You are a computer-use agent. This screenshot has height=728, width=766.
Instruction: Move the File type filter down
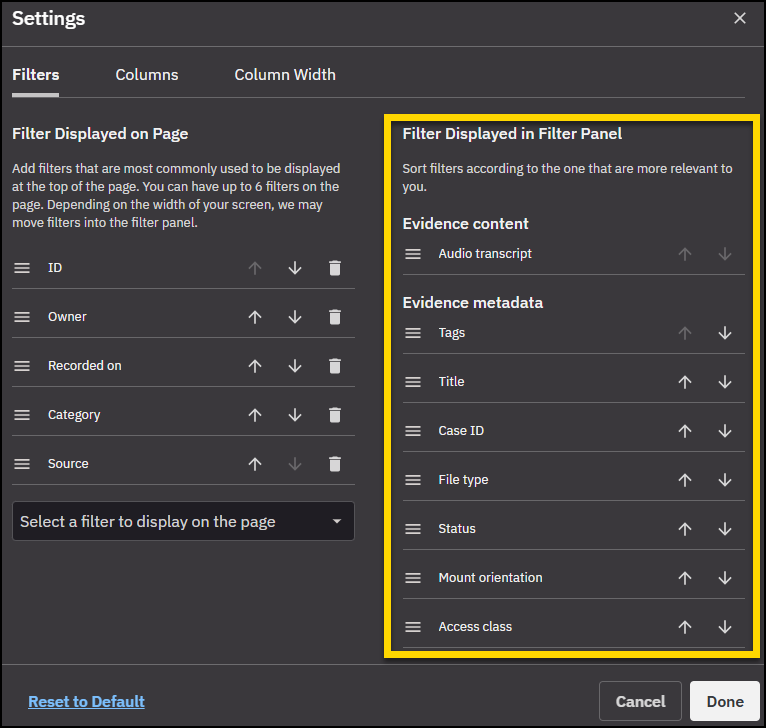[x=725, y=480]
